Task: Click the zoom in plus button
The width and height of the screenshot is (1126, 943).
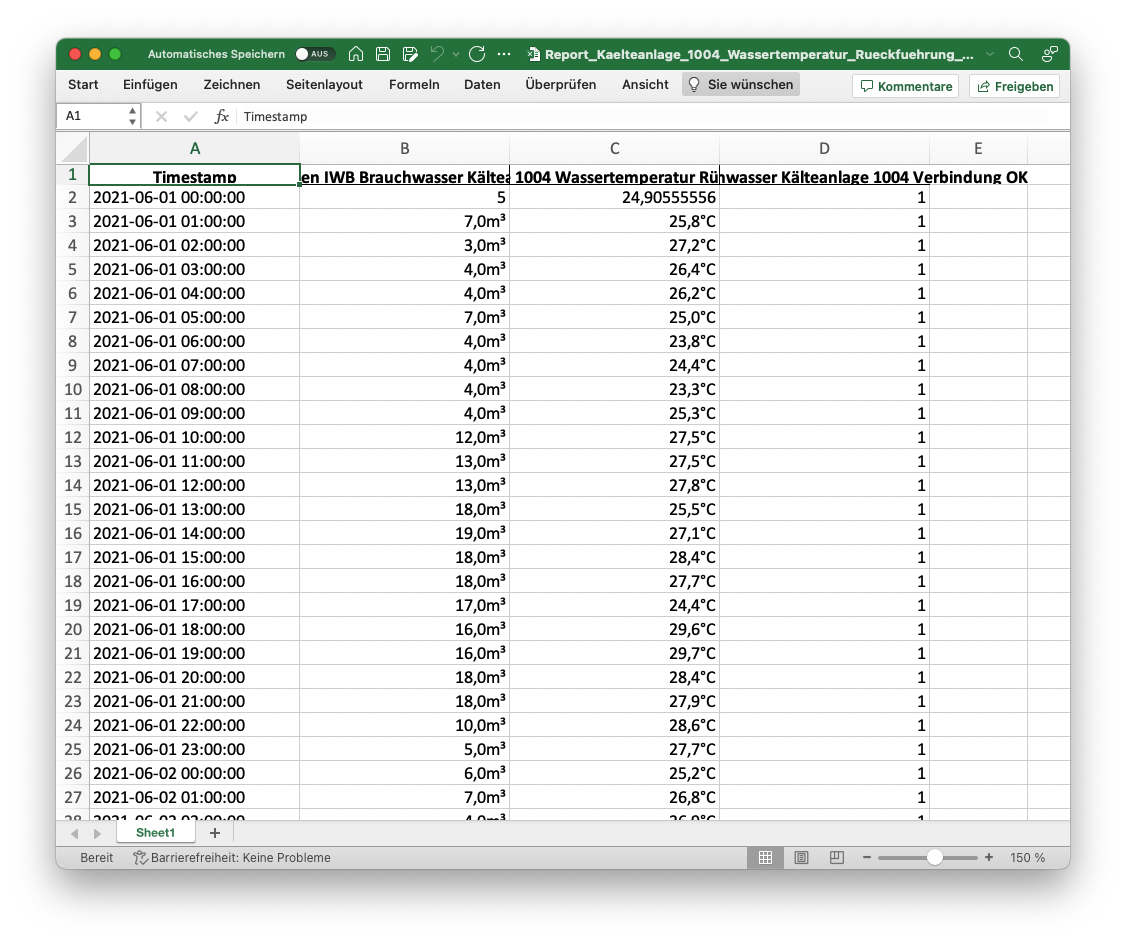Action: 989,858
